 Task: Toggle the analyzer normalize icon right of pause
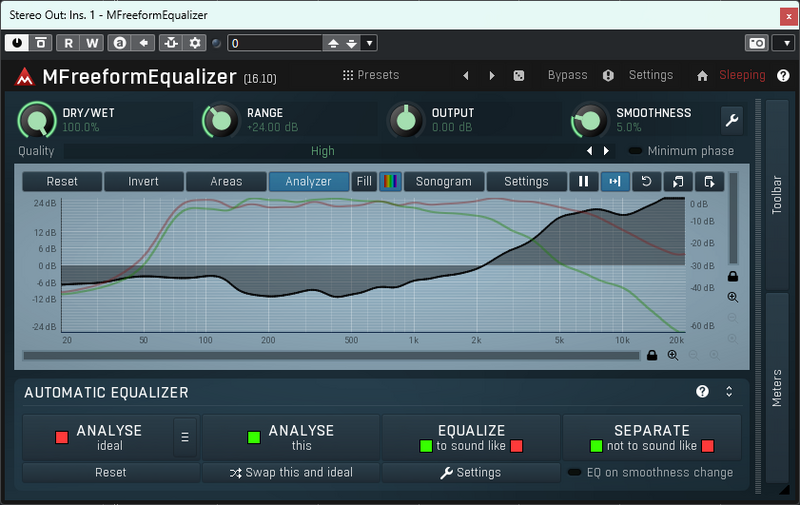click(x=615, y=182)
